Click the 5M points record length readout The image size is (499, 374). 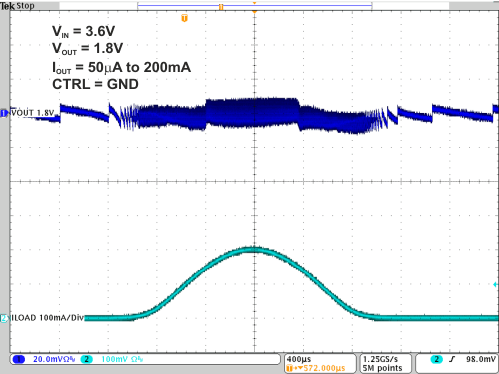tap(382, 368)
